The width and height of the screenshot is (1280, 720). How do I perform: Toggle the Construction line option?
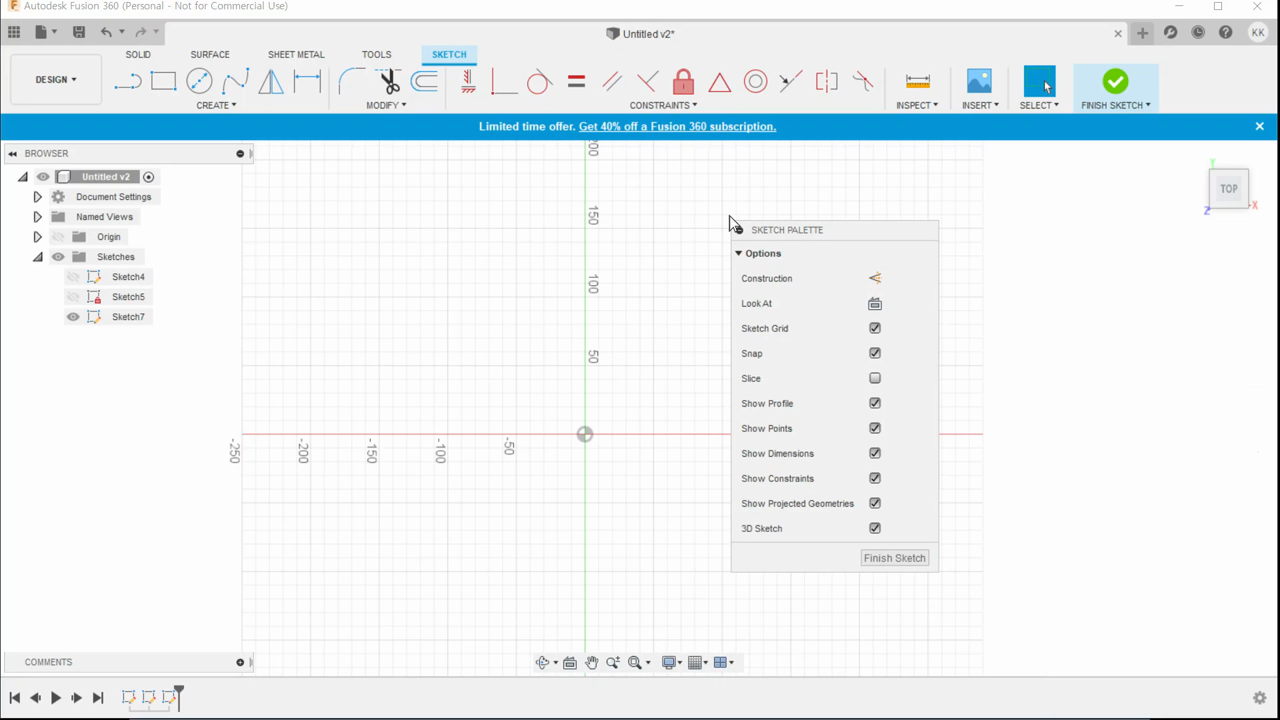click(x=875, y=278)
